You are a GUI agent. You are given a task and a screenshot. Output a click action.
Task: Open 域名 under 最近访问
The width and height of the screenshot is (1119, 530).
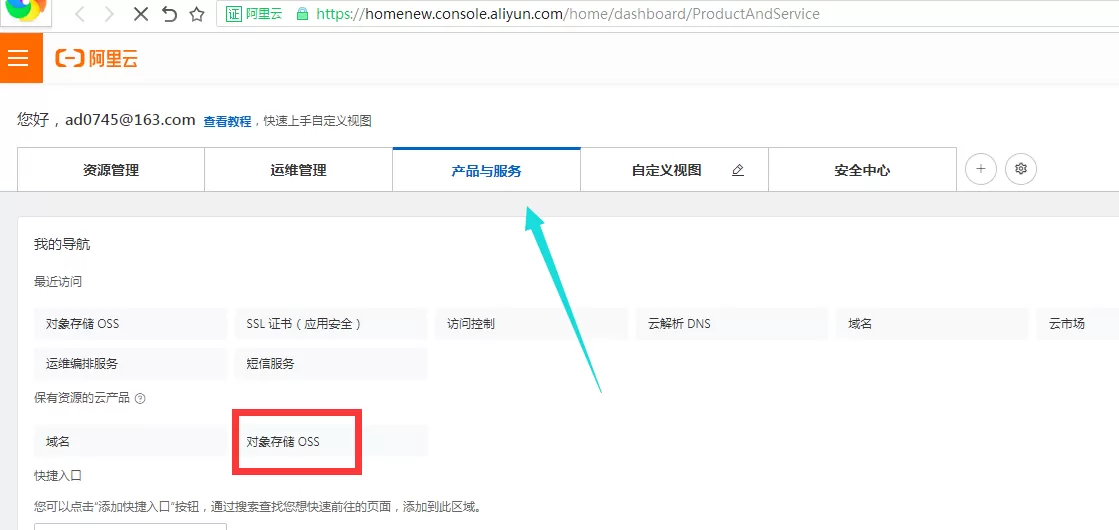[933, 323]
